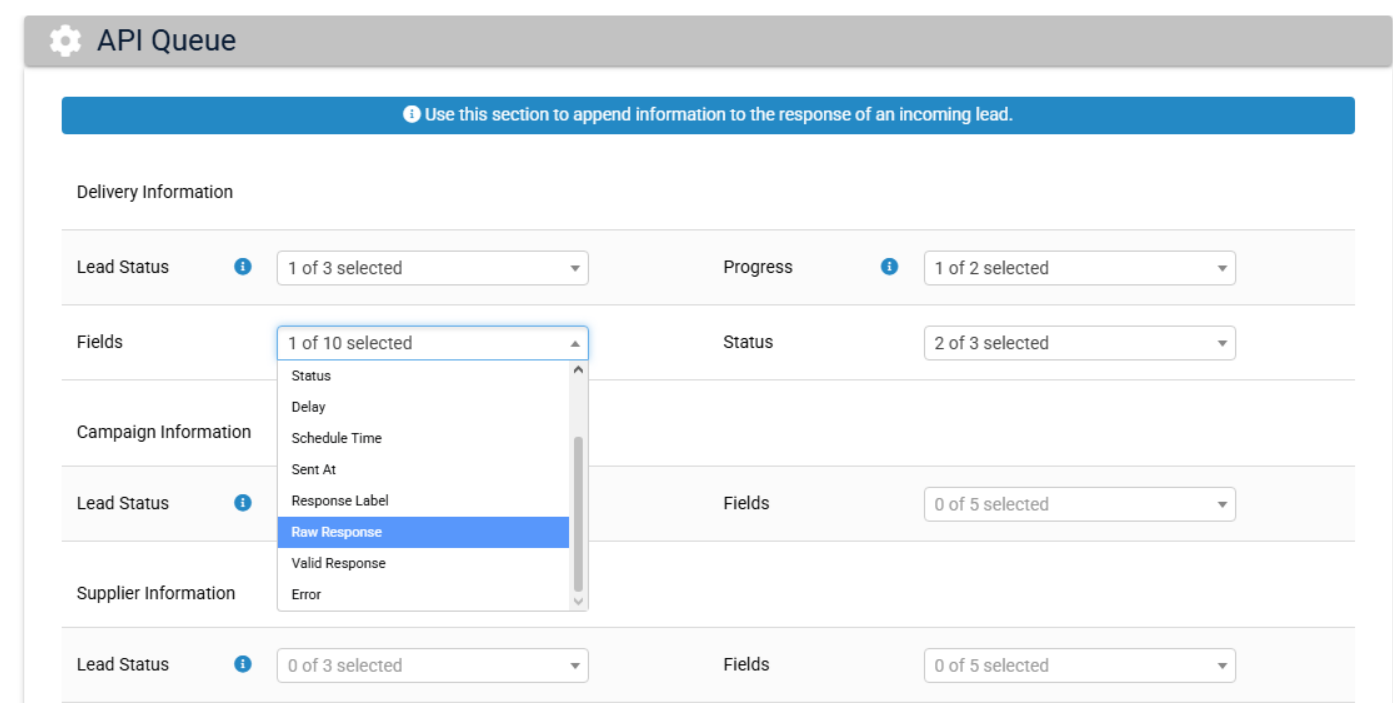Image resolution: width=1393 pixels, height=703 pixels.
Task: Click info icon next to Supplier Lead Status
Action: pyautogui.click(x=242, y=664)
